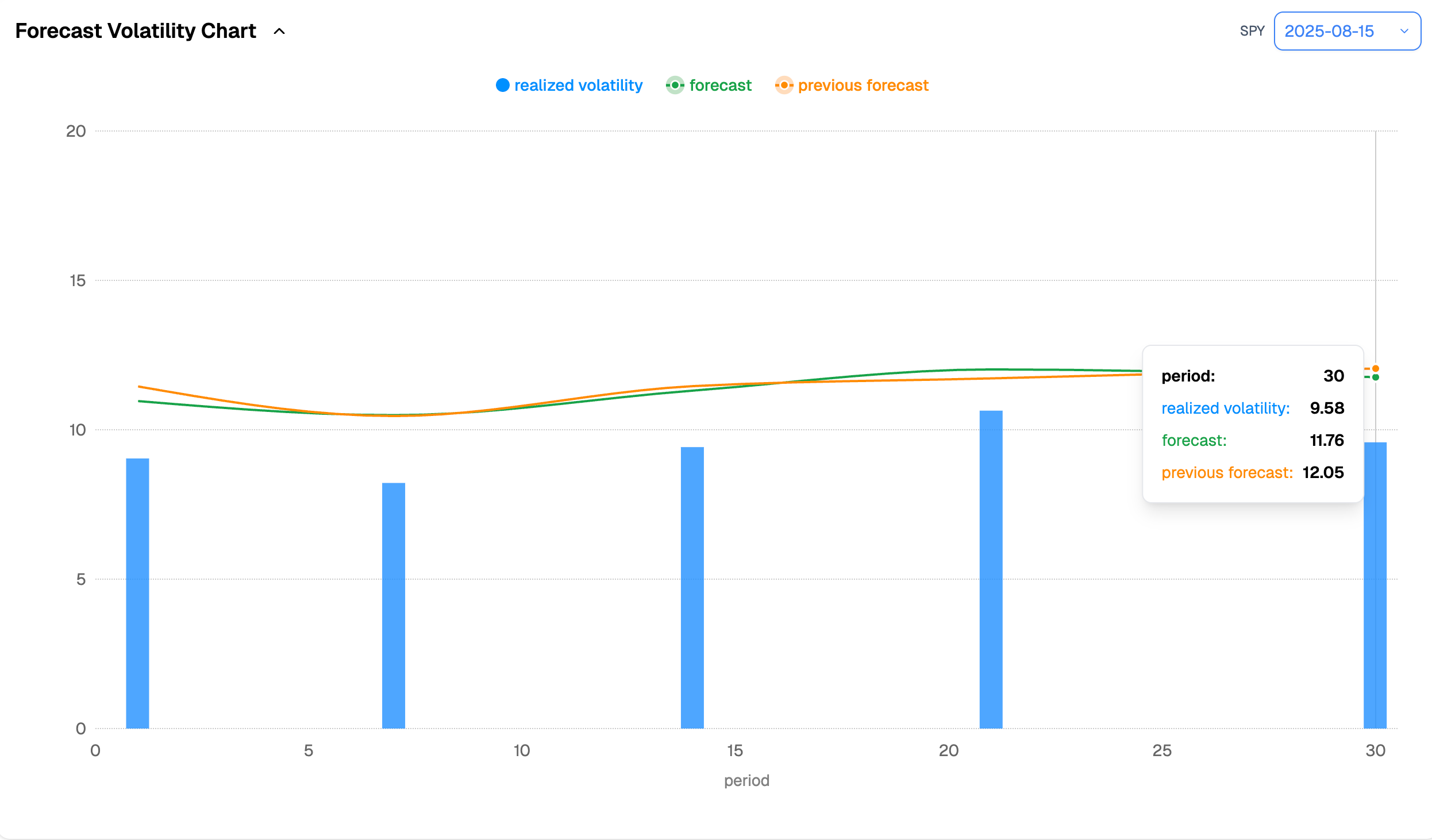The height and width of the screenshot is (840, 1432).
Task: Click the previous forecast value 12.05 in tooltip
Action: click(x=1323, y=472)
